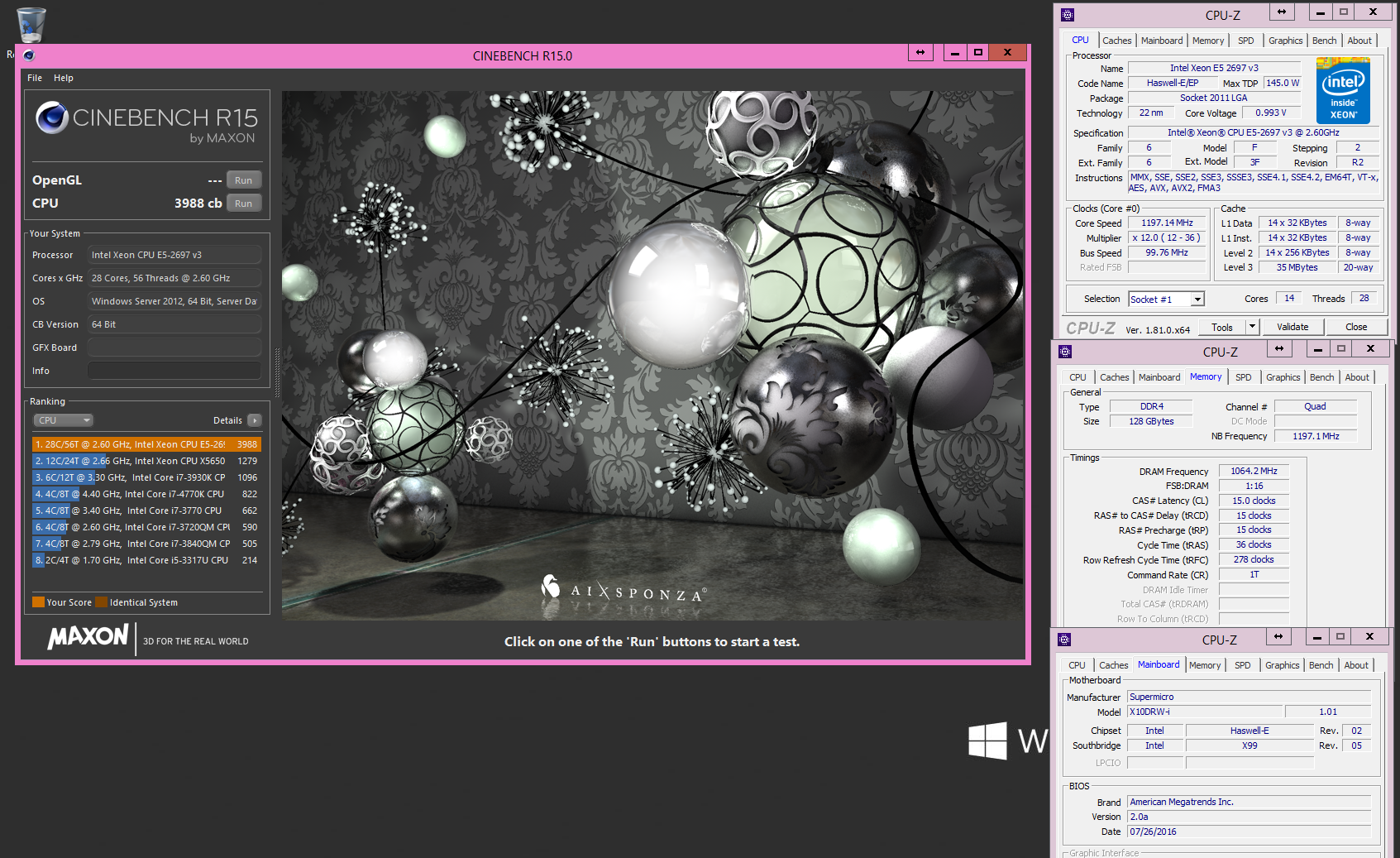1400x858 pixels.
Task: Open Memory tab in top CPU-Z window
Action: tap(1208, 41)
